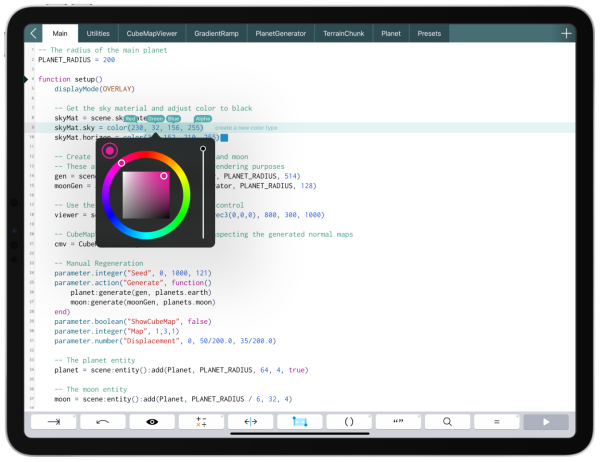Insert equals sign from keyboard bar
Image resolution: width=600 pixels, height=462 pixels.
497,422
